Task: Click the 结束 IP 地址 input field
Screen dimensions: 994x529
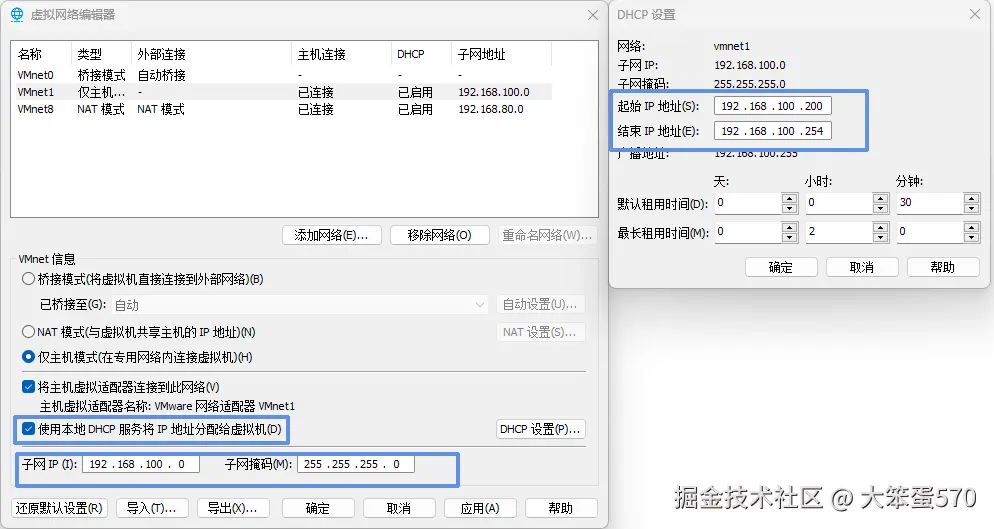Action: pos(773,131)
